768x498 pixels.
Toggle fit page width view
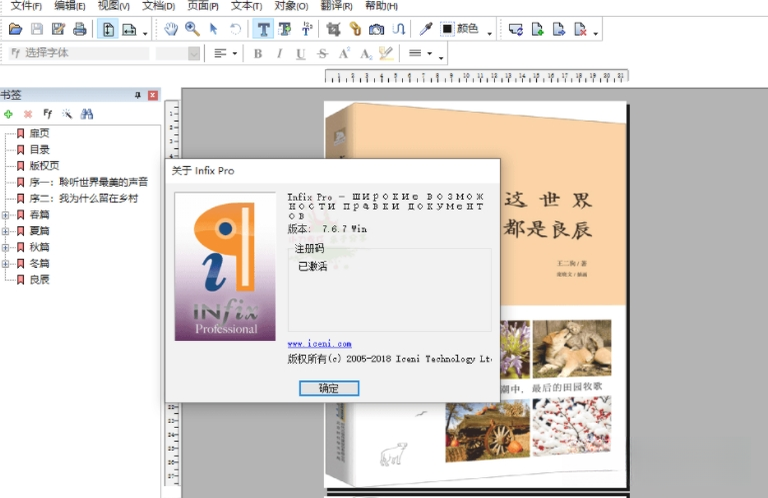pyautogui.click(x=129, y=29)
